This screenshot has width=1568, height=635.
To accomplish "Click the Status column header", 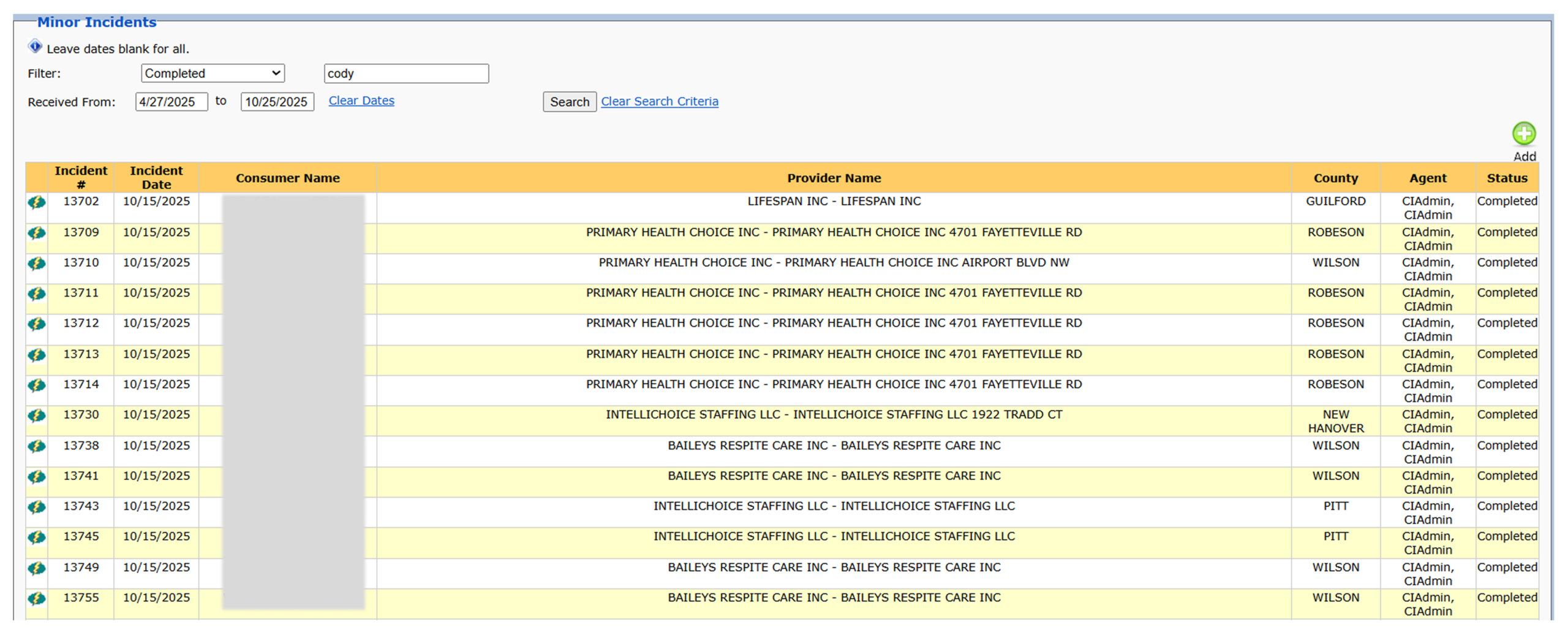I will click(x=1507, y=178).
